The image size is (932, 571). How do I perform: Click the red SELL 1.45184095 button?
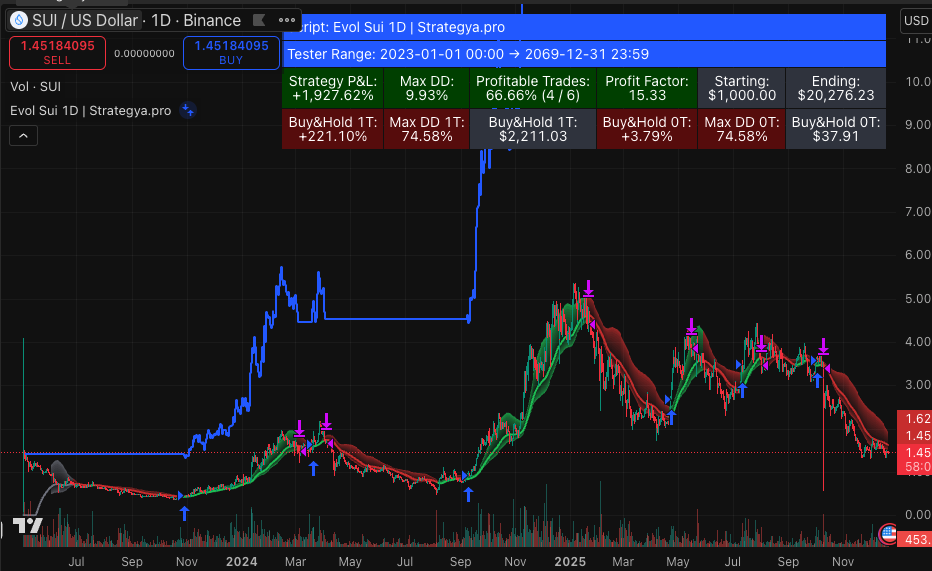pos(57,53)
